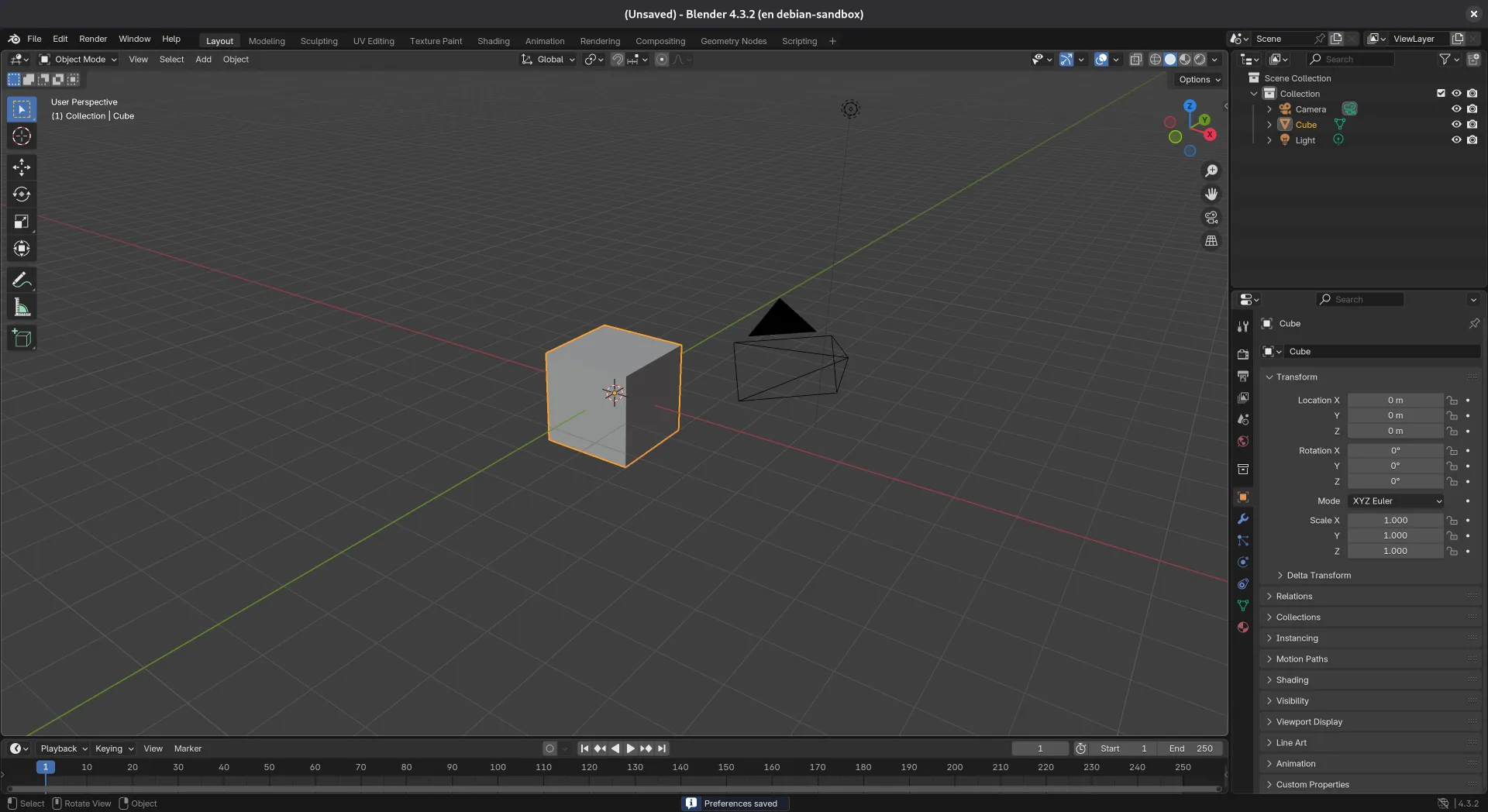This screenshot has height=812, width=1488.
Task: Click the Scale X value field
Action: pyautogui.click(x=1395, y=521)
